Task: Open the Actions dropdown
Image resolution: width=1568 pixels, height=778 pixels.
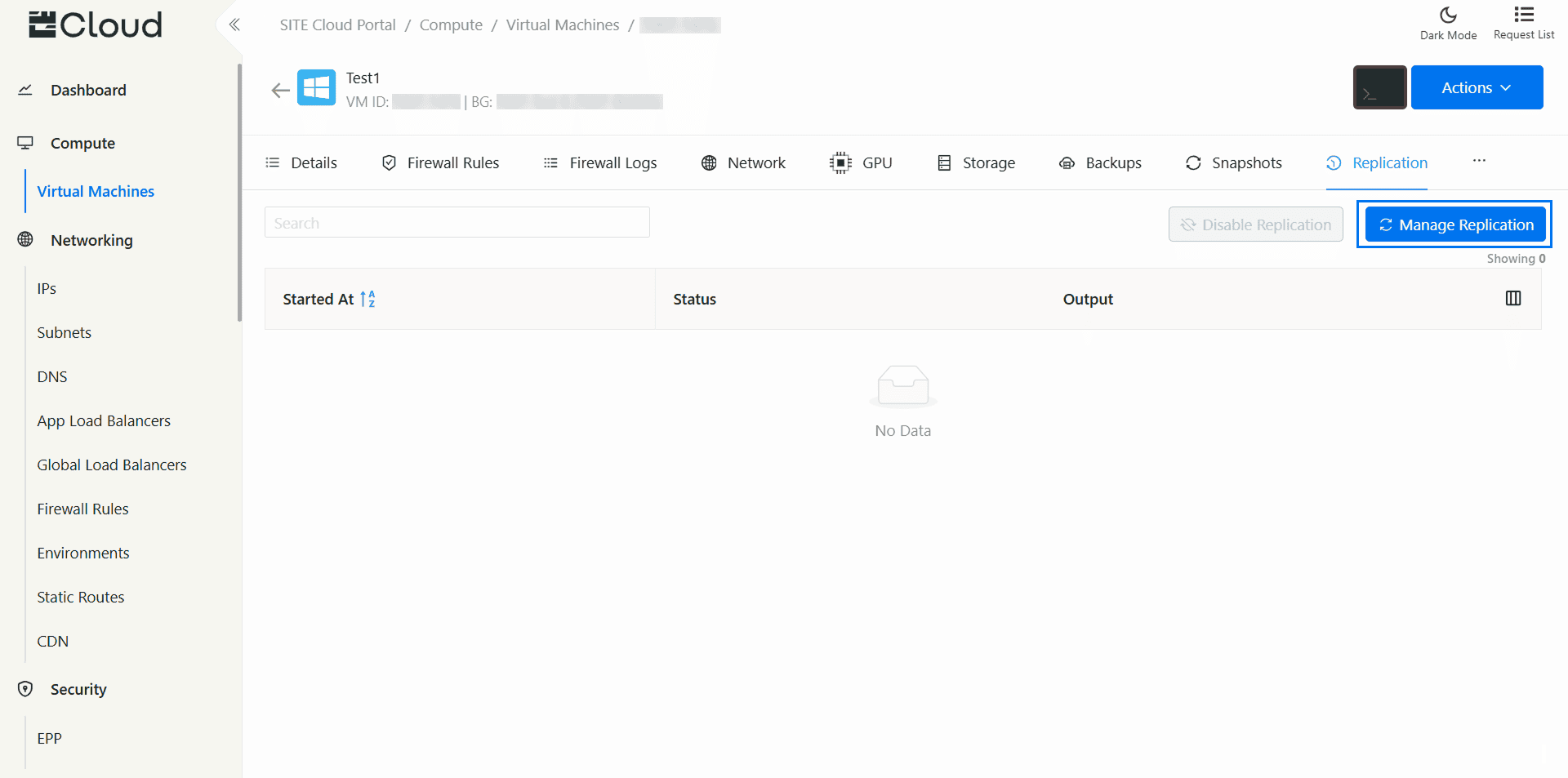Action: point(1476,87)
